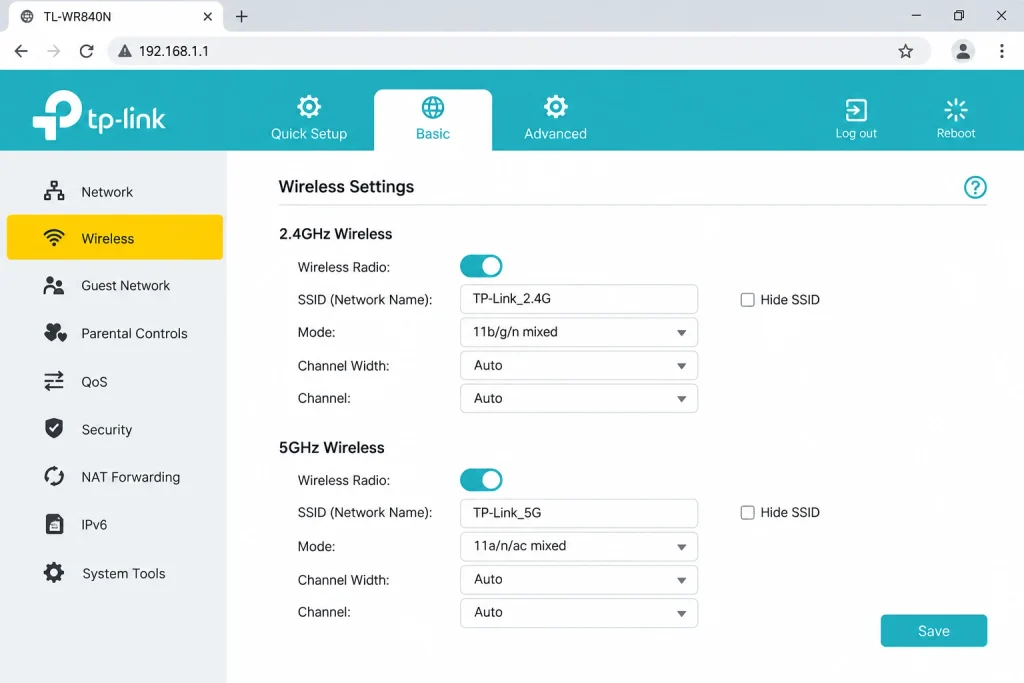Viewport: 1024px width, 683px height.
Task: Click the Guest Network people icon
Action: [54, 285]
